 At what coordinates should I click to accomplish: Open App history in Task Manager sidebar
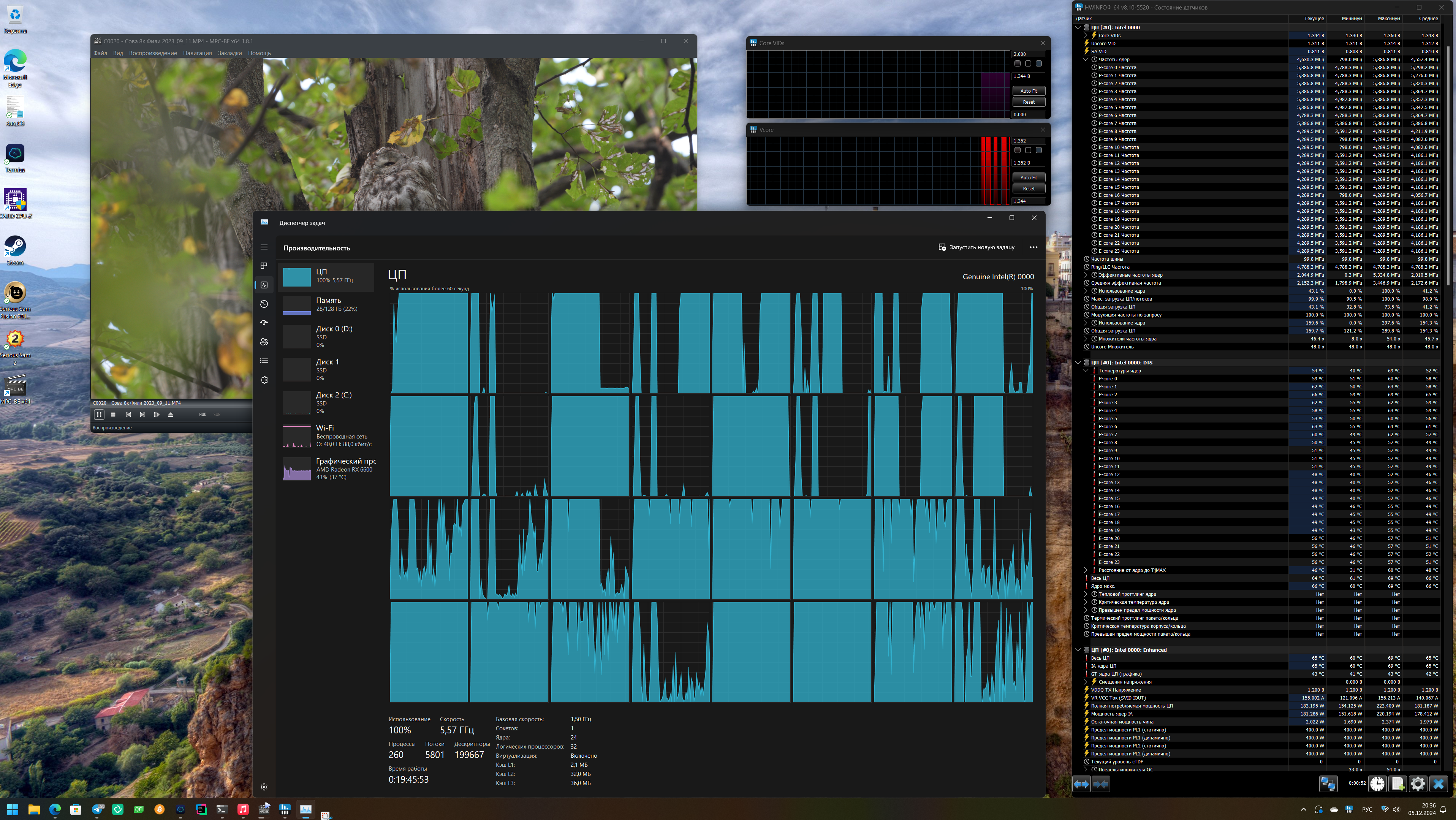coord(264,304)
